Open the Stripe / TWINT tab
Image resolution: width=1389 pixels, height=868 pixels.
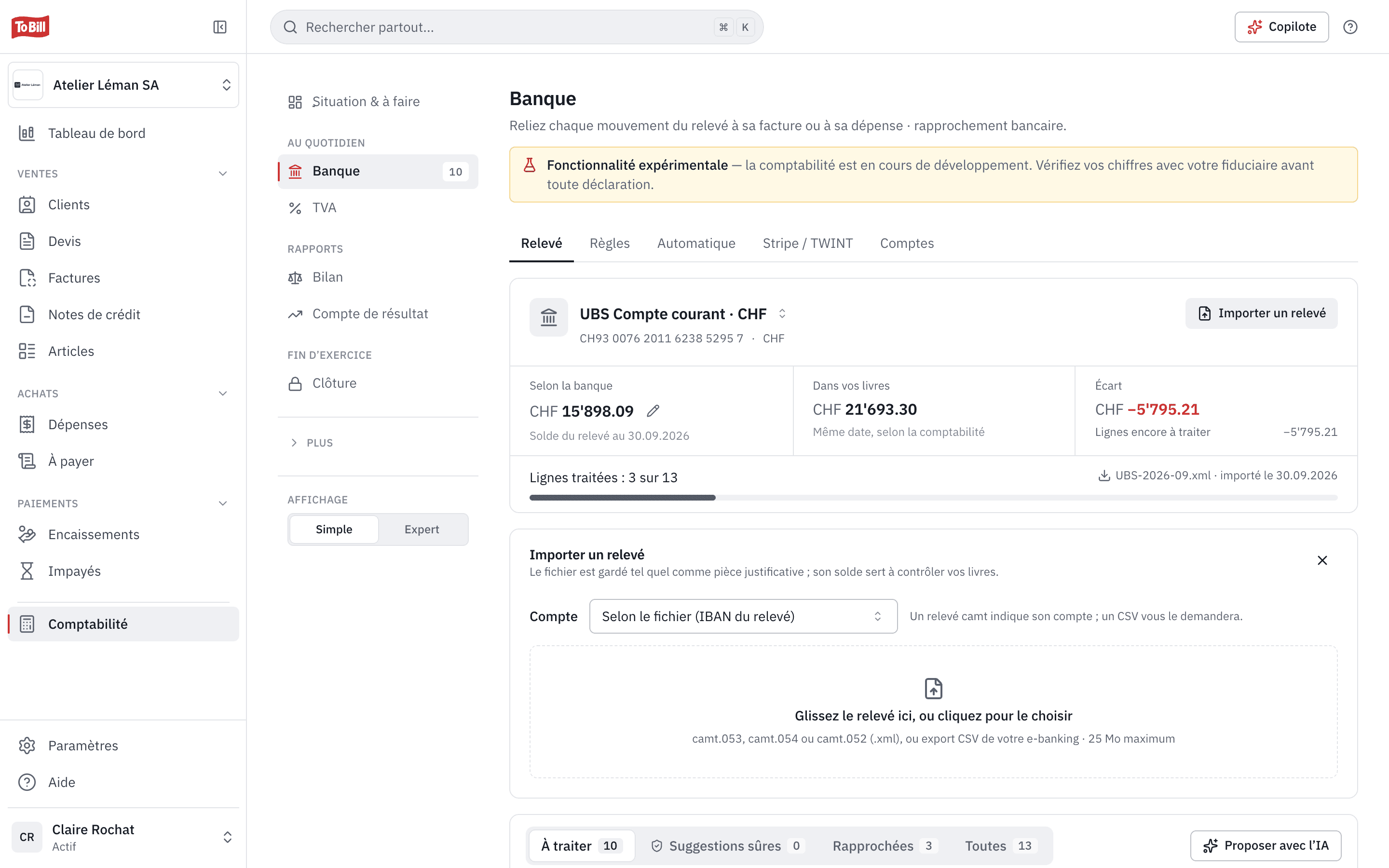pos(807,244)
